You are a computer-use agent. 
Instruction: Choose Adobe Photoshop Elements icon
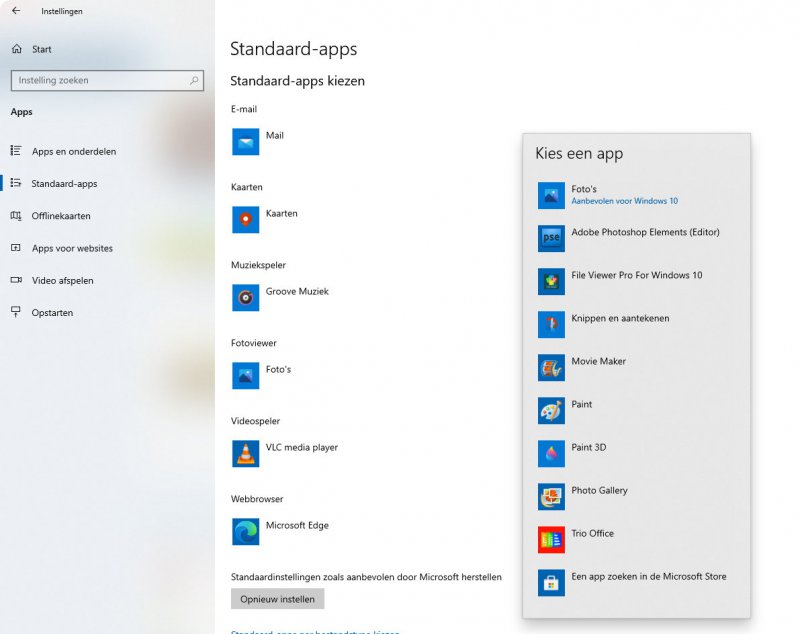[551, 238]
